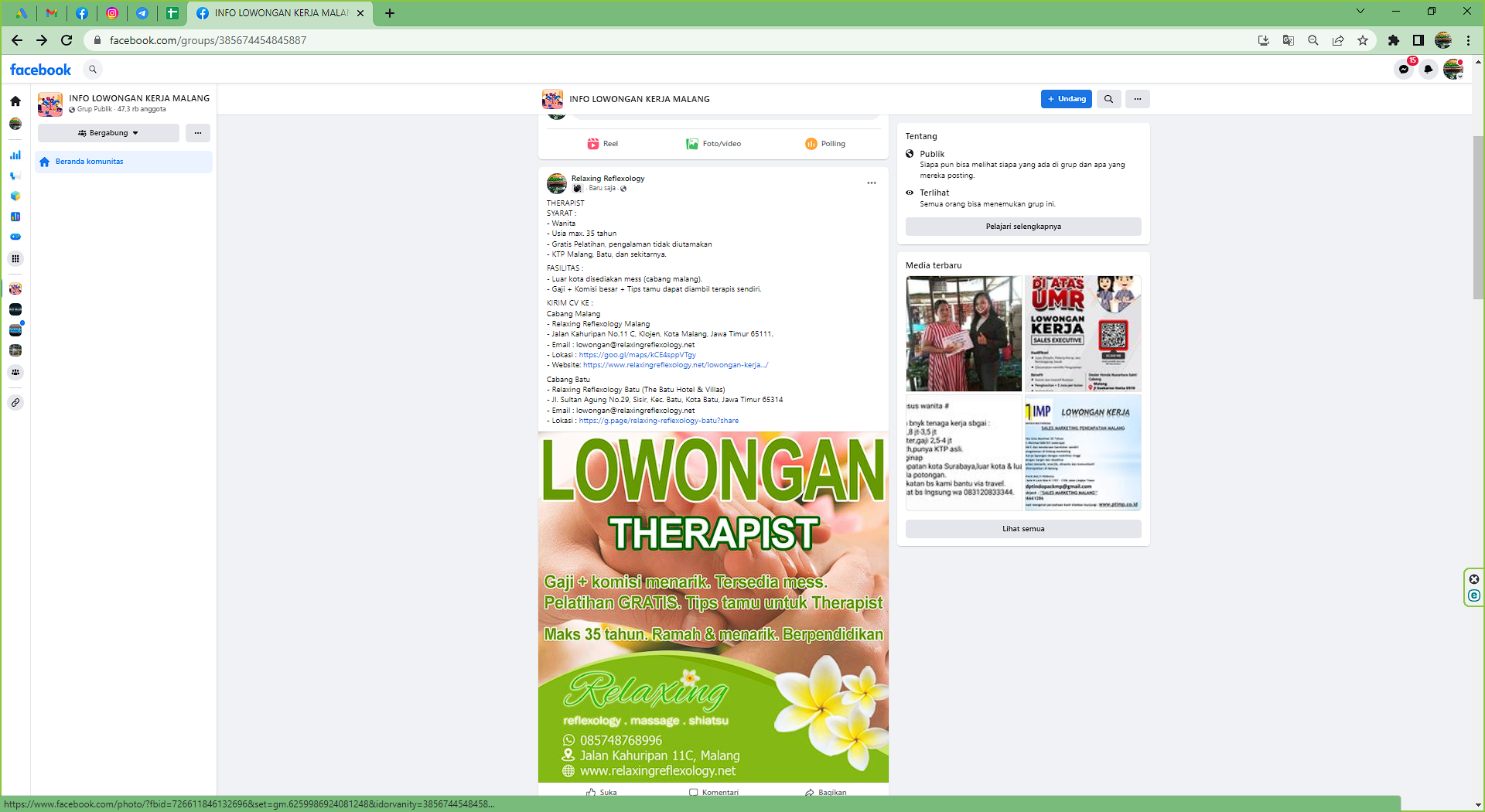Reload the Facebook group page

click(x=67, y=40)
